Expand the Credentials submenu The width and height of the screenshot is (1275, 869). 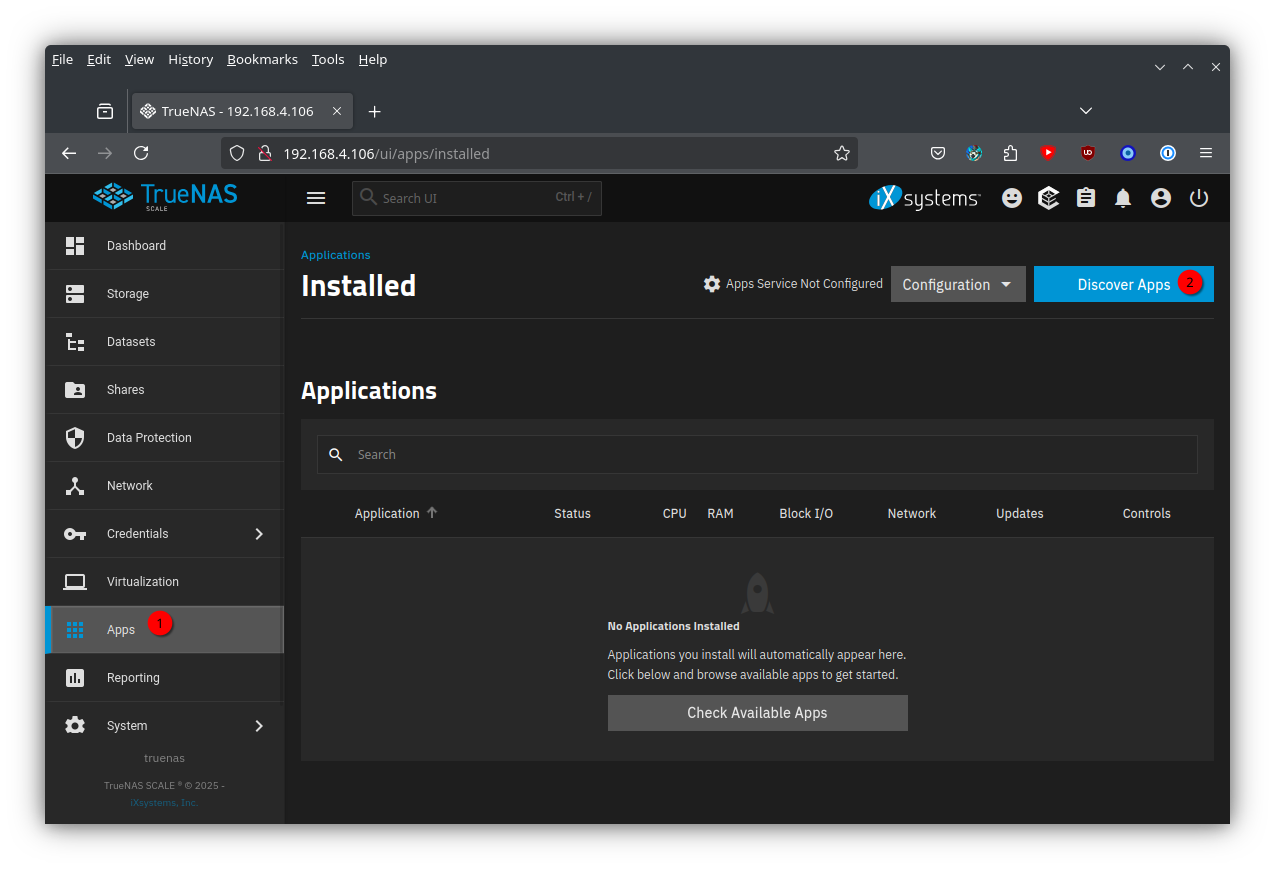(259, 534)
